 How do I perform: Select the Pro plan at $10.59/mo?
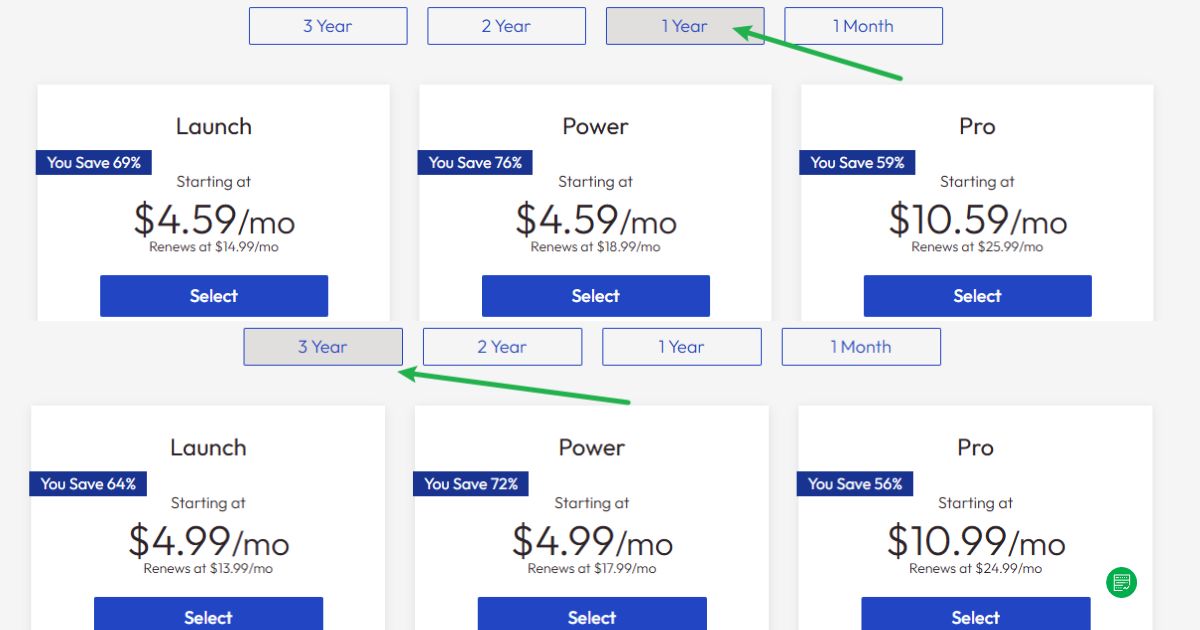(x=977, y=295)
